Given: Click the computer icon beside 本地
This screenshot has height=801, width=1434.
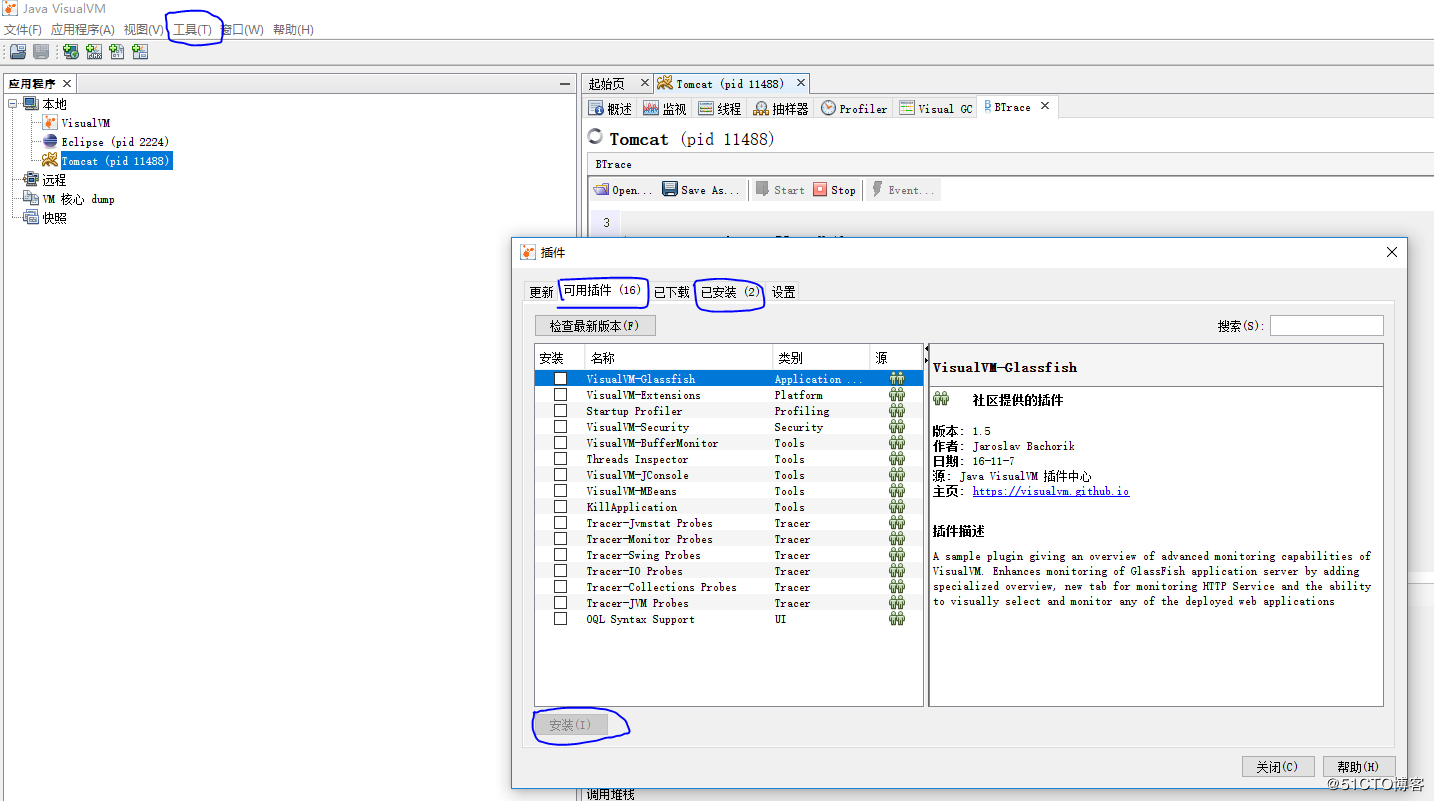Looking at the screenshot, I should [x=31, y=104].
